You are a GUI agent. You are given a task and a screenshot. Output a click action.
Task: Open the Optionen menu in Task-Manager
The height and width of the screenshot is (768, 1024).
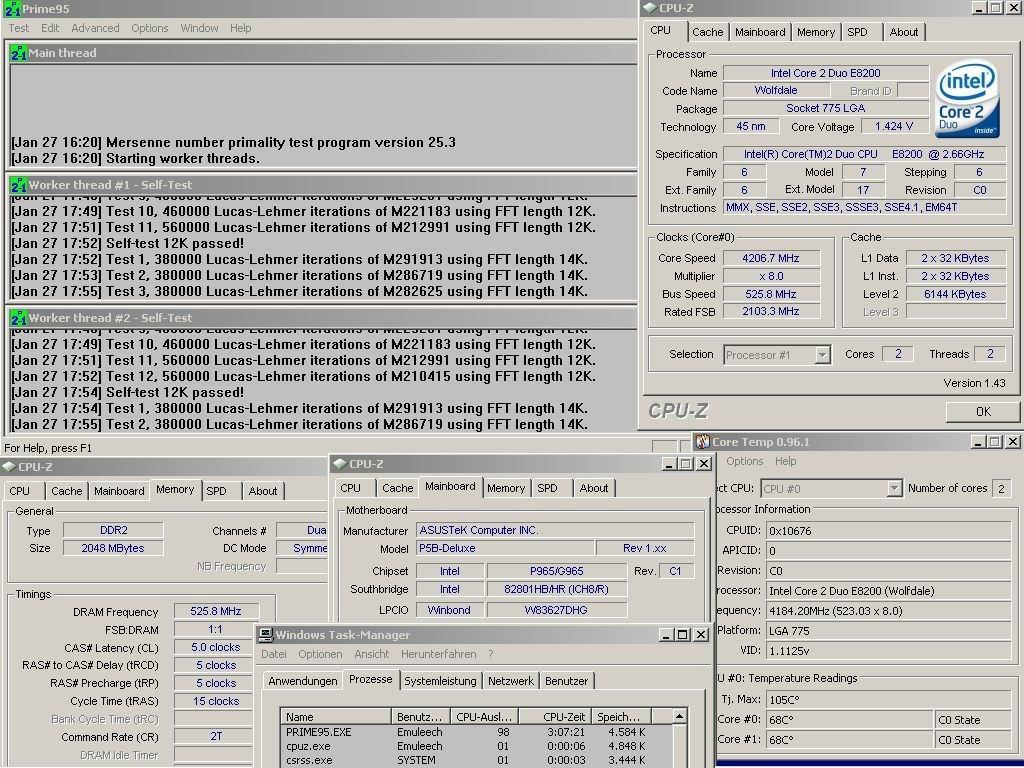coord(320,654)
